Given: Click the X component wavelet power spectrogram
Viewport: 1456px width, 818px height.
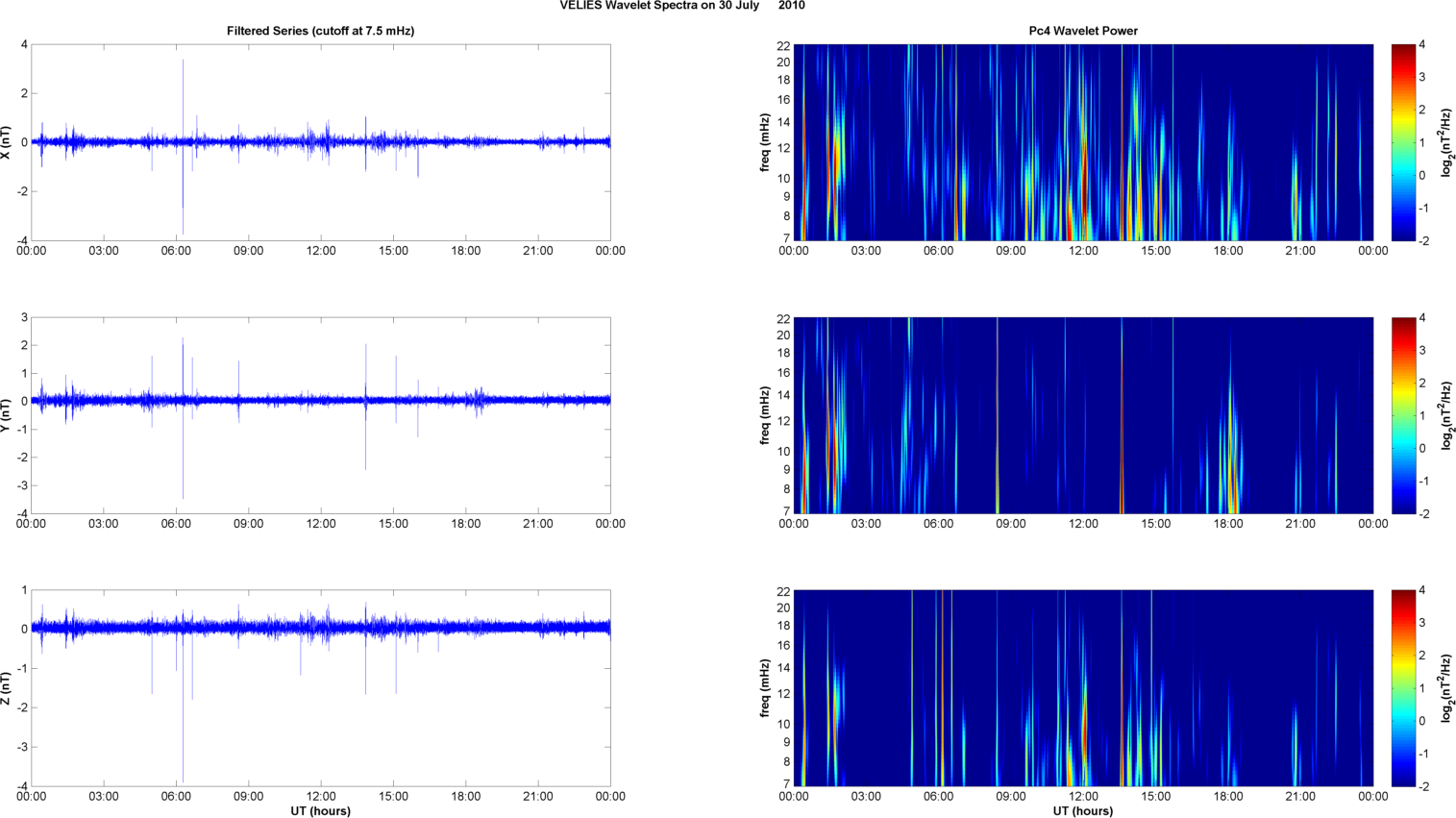Looking at the screenshot, I should point(1083,142).
